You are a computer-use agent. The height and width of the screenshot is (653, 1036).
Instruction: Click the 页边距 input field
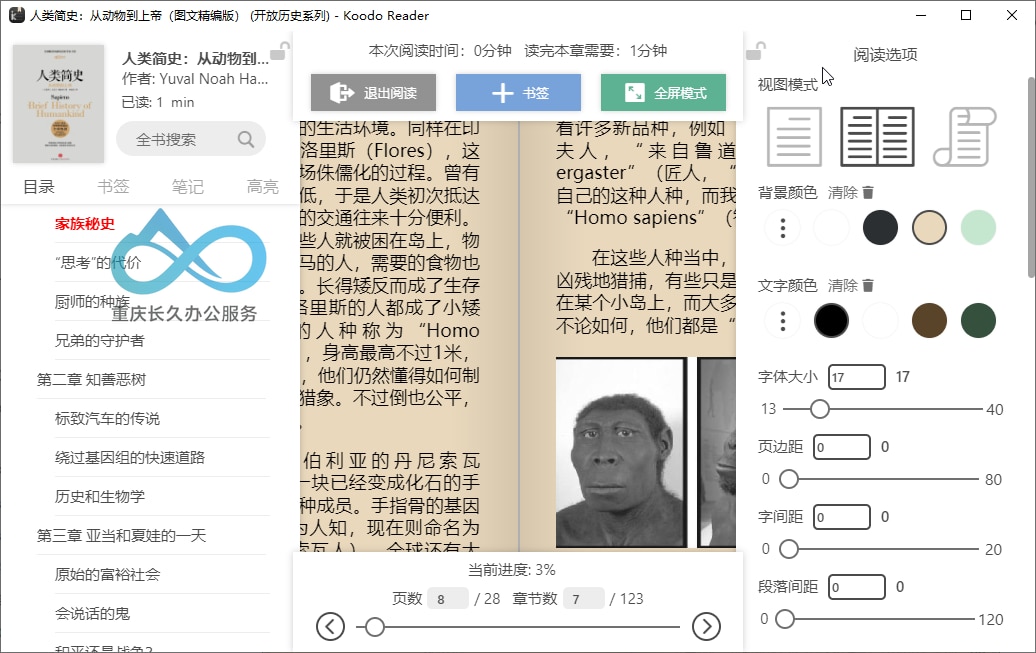pyautogui.click(x=842, y=447)
